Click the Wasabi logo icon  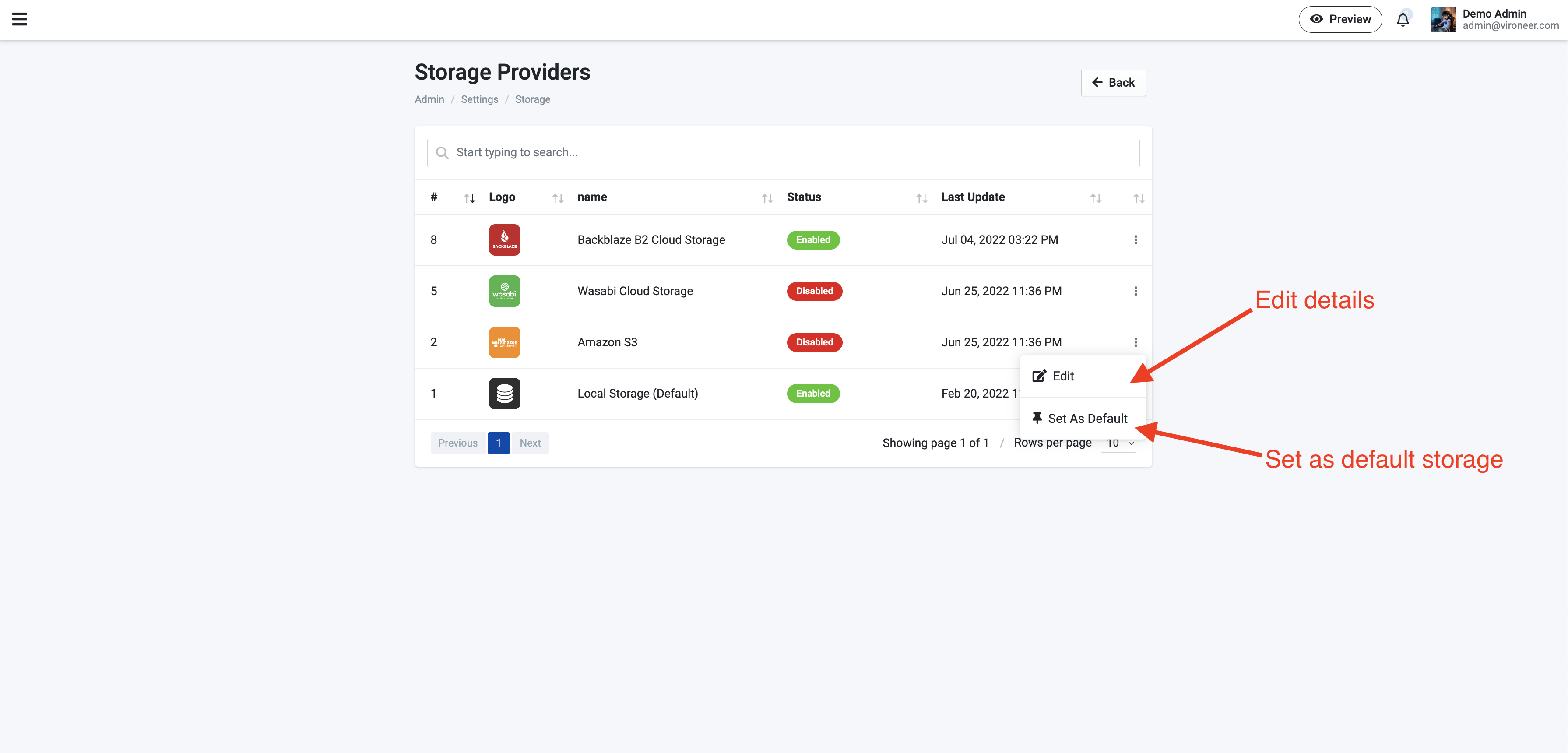504,291
